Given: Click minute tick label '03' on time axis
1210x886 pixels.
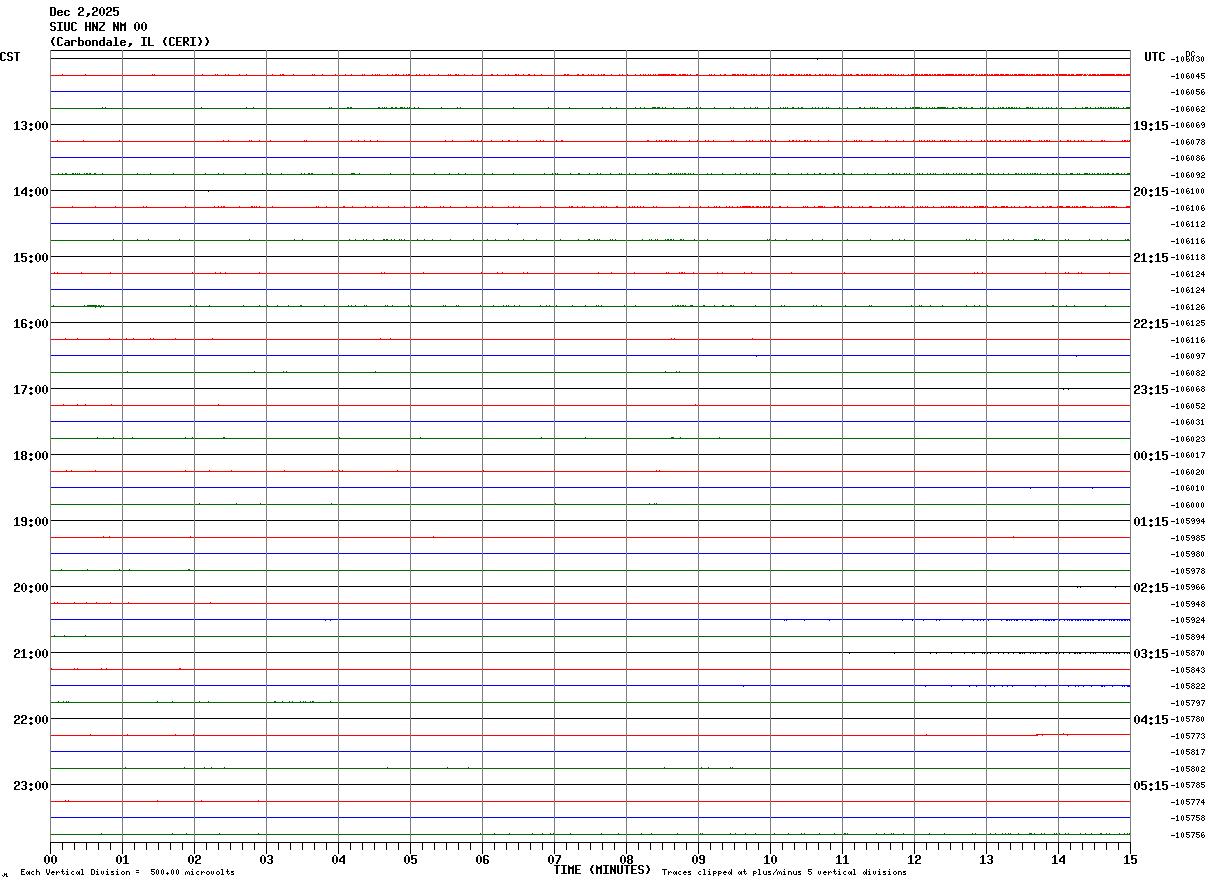Looking at the screenshot, I should coord(267,859).
